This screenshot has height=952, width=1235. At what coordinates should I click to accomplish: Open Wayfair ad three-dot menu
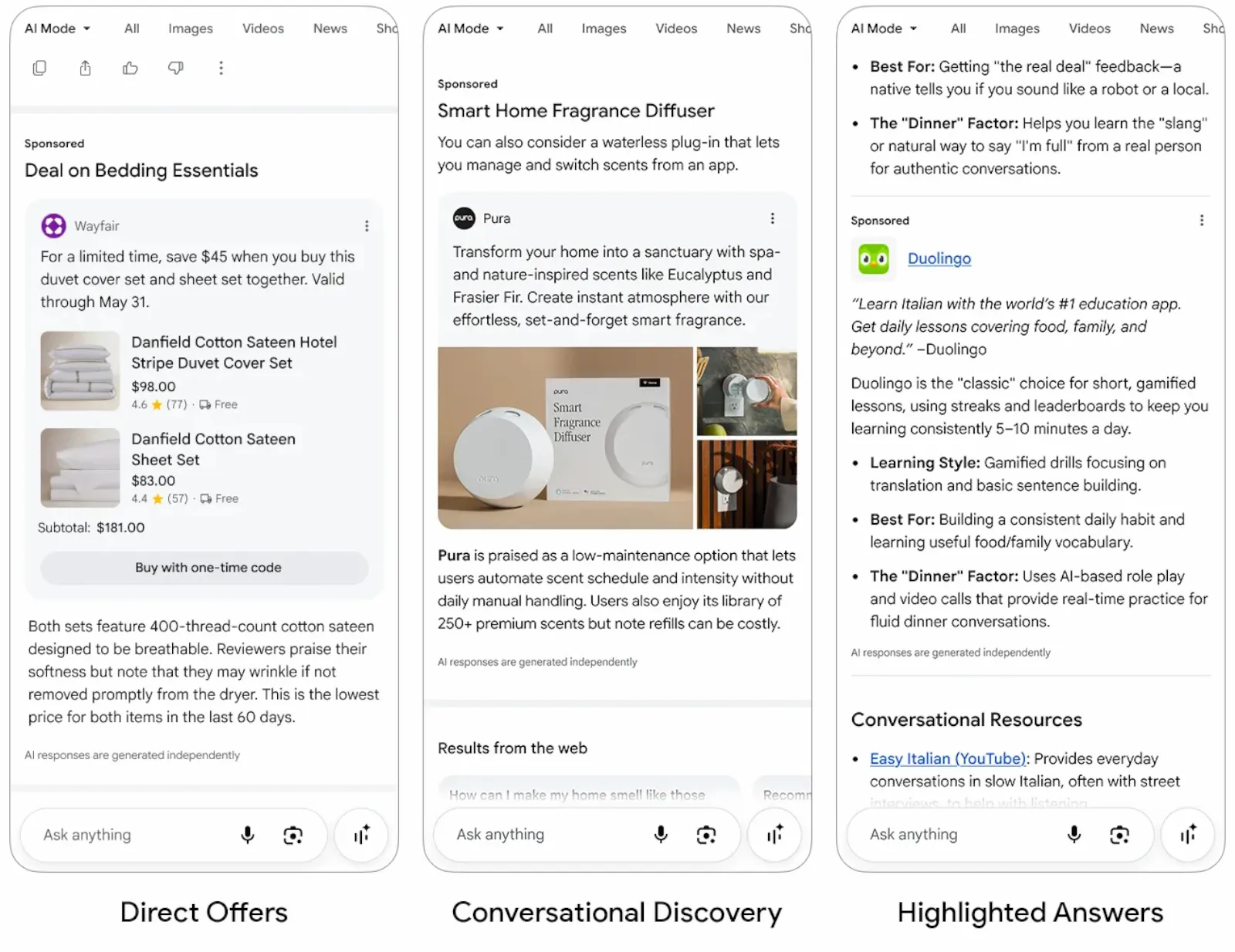367,226
